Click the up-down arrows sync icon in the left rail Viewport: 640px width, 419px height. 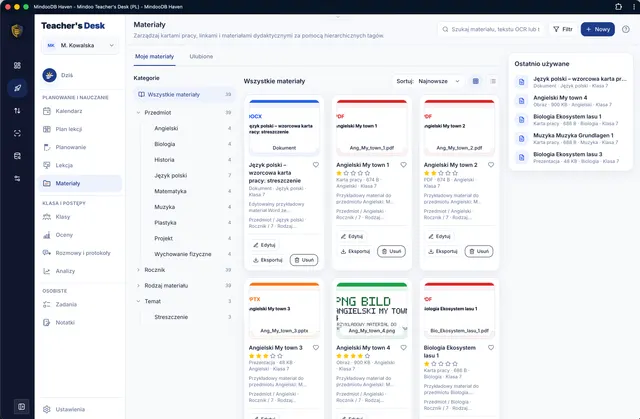tap(17, 111)
